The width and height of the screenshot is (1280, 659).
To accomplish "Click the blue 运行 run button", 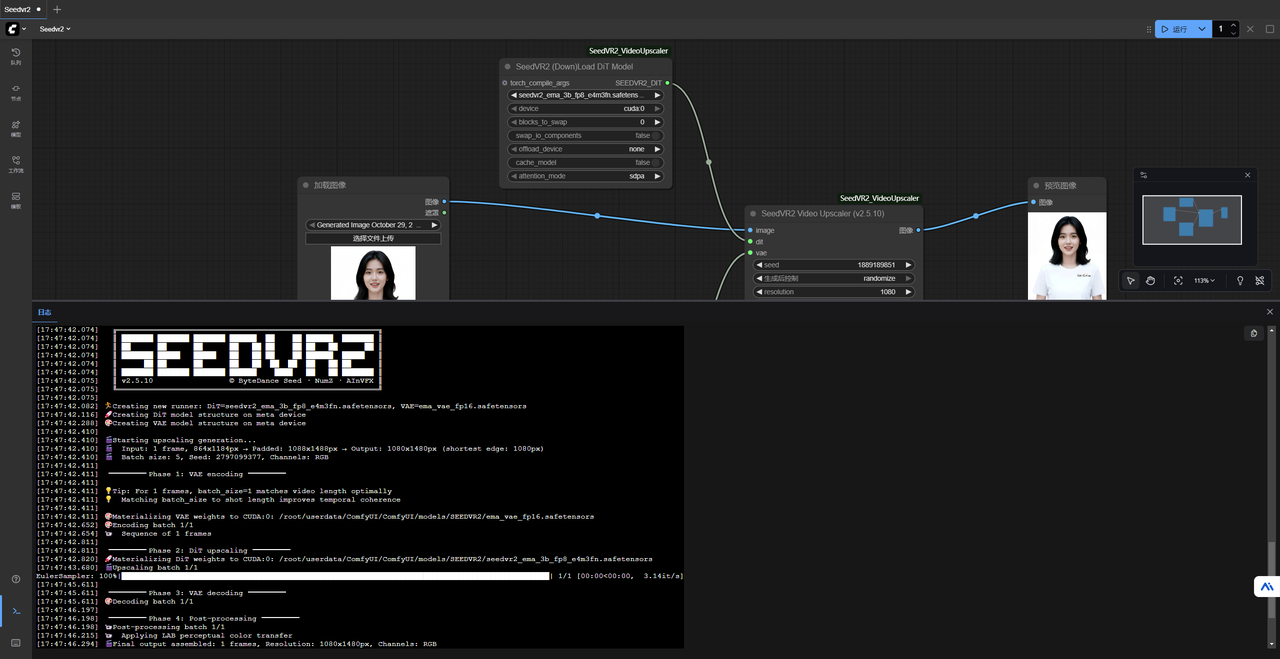I will (1174, 29).
